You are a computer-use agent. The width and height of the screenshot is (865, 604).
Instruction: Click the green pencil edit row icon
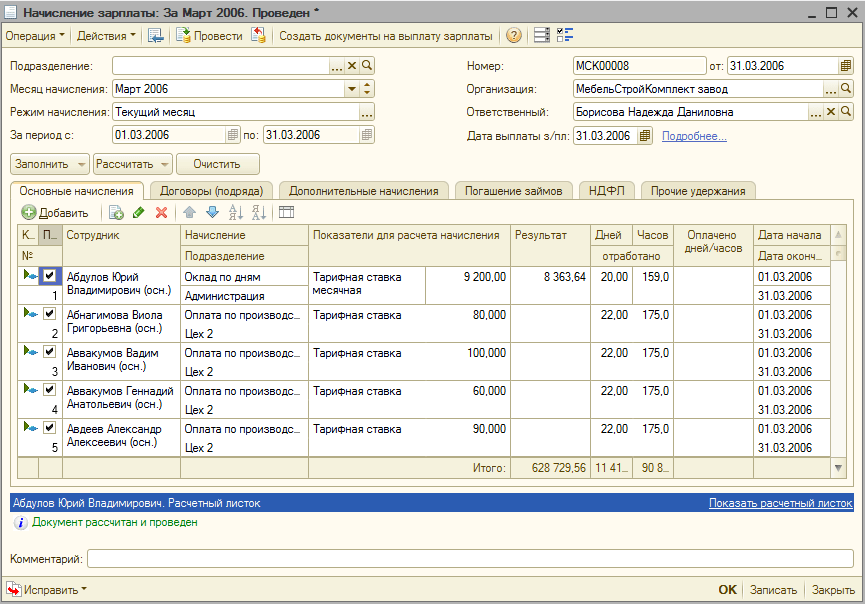(138, 212)
